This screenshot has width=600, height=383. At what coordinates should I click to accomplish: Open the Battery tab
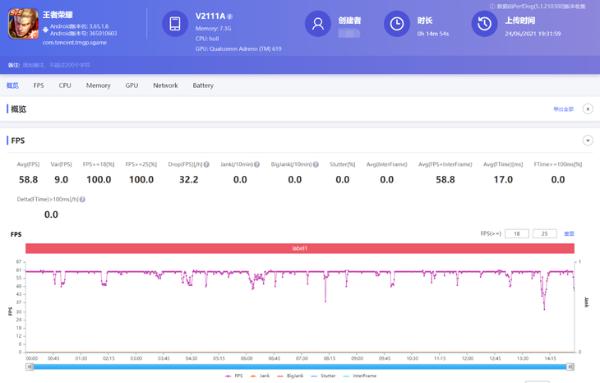pyautogui.click(x=203, y=85)
